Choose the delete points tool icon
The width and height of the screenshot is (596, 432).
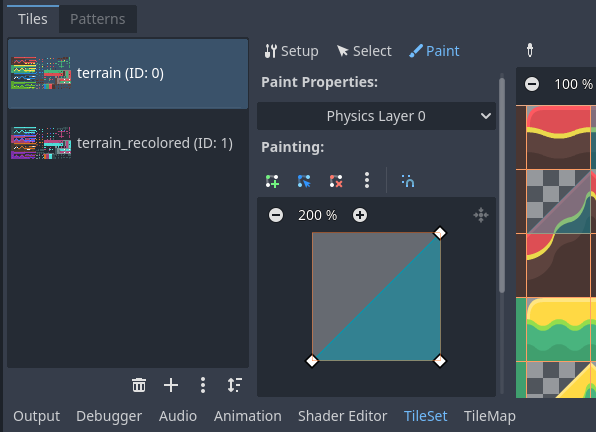(x=336, y=181)
